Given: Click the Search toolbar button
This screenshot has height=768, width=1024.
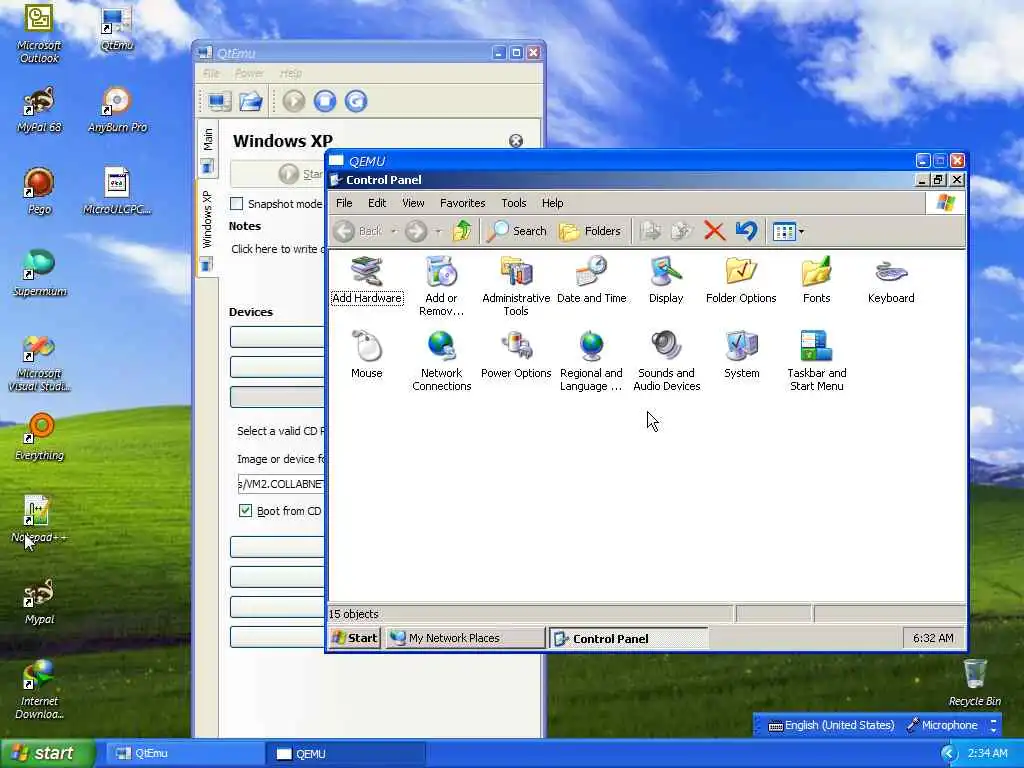Looking at the screenshot, I should [x=516, y=231].
